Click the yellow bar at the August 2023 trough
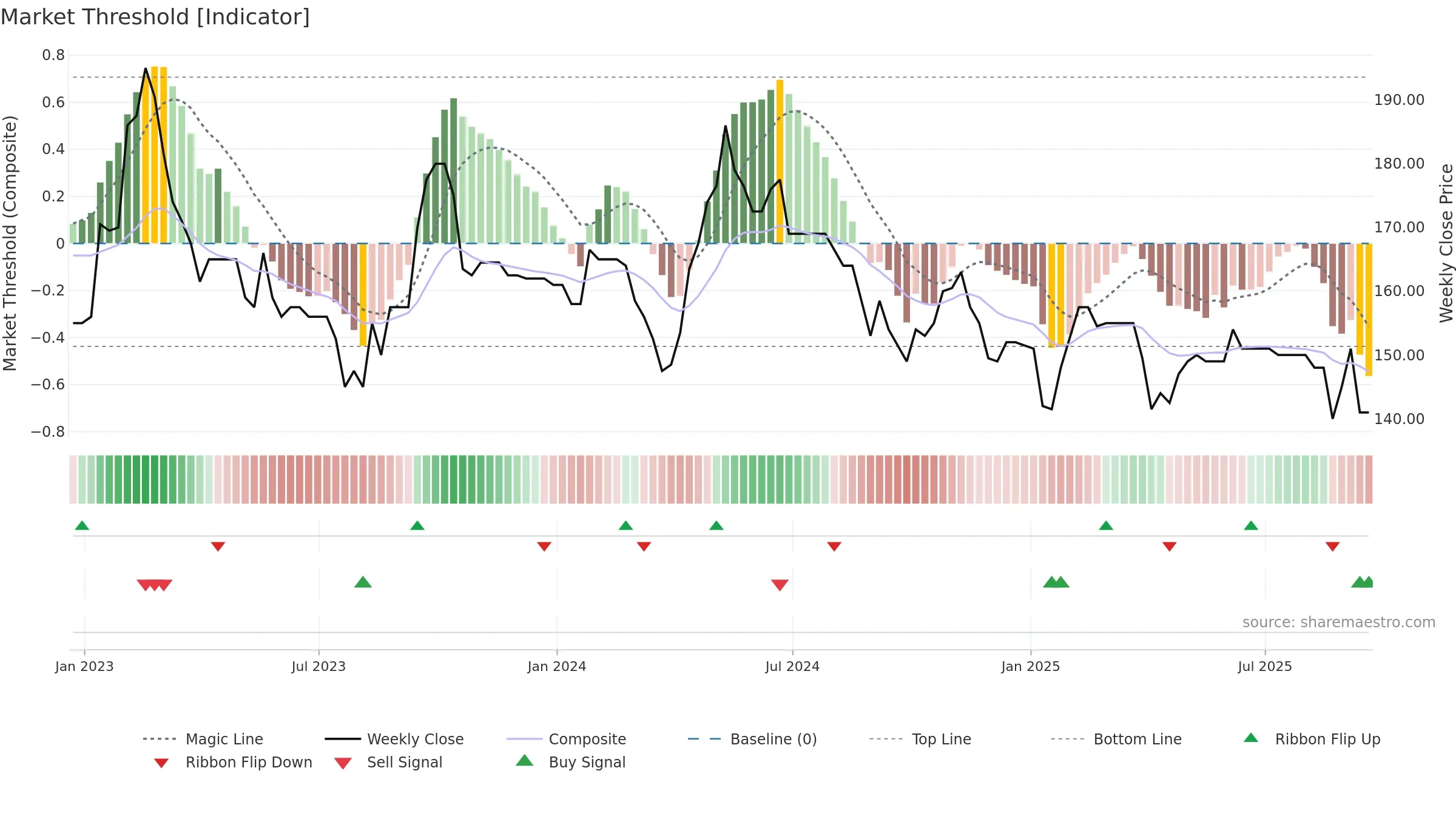This screenshot has width=1456, height=819. pos(363,295)
